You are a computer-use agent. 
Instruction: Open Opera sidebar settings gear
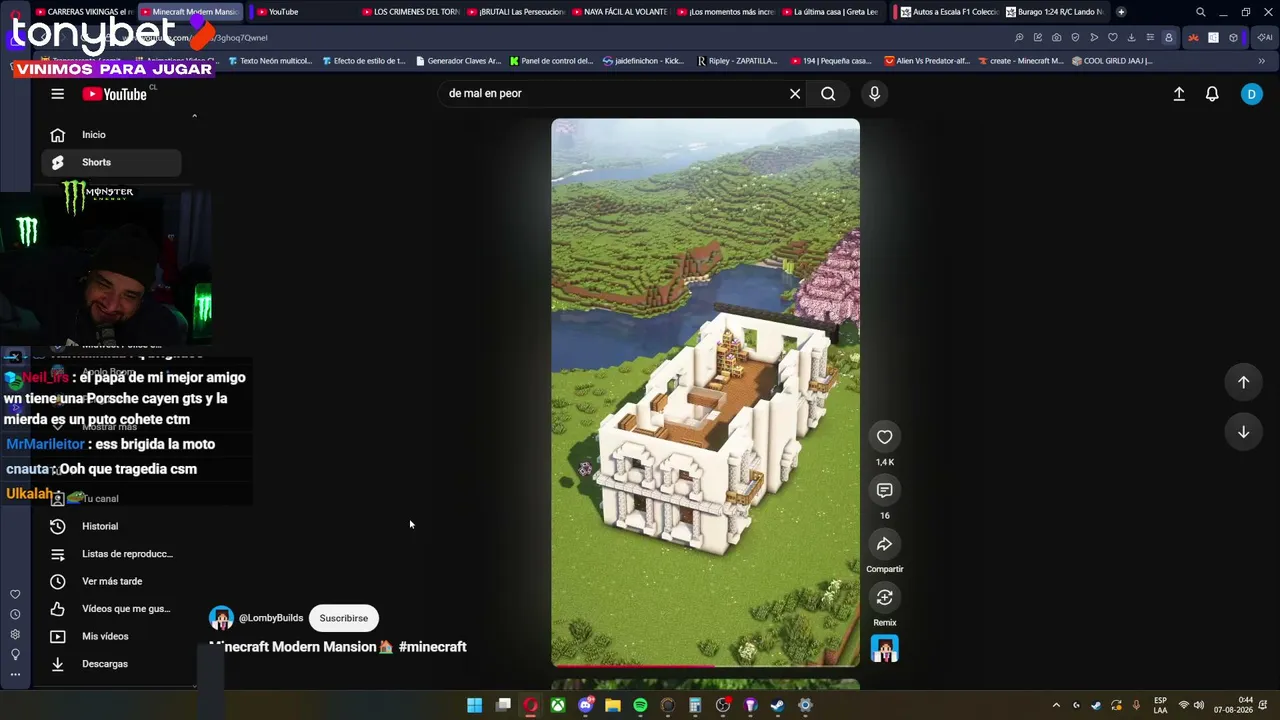tap(15, 634)
